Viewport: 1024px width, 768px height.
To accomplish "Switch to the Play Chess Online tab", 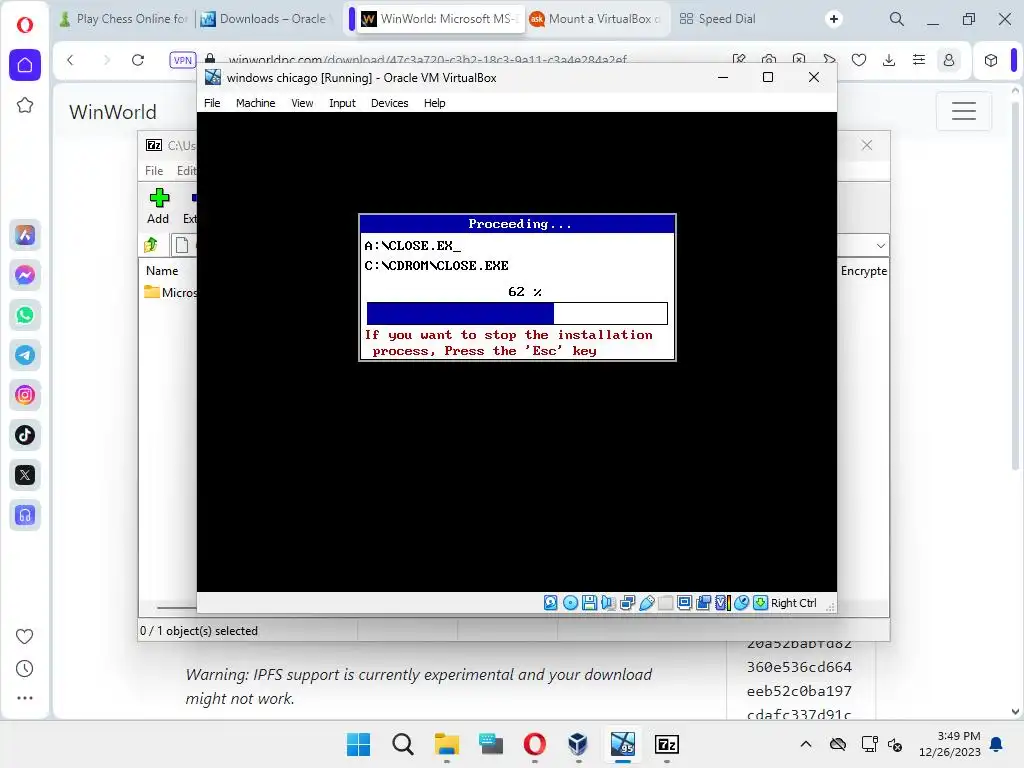I will (x=124, y=19).
